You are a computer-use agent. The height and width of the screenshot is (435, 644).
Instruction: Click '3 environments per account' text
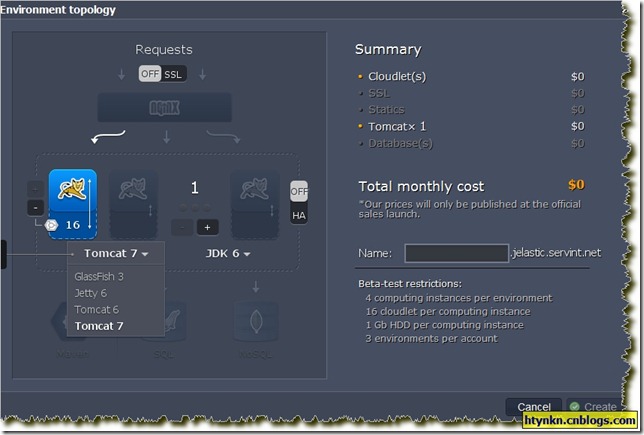coord(432,338)
